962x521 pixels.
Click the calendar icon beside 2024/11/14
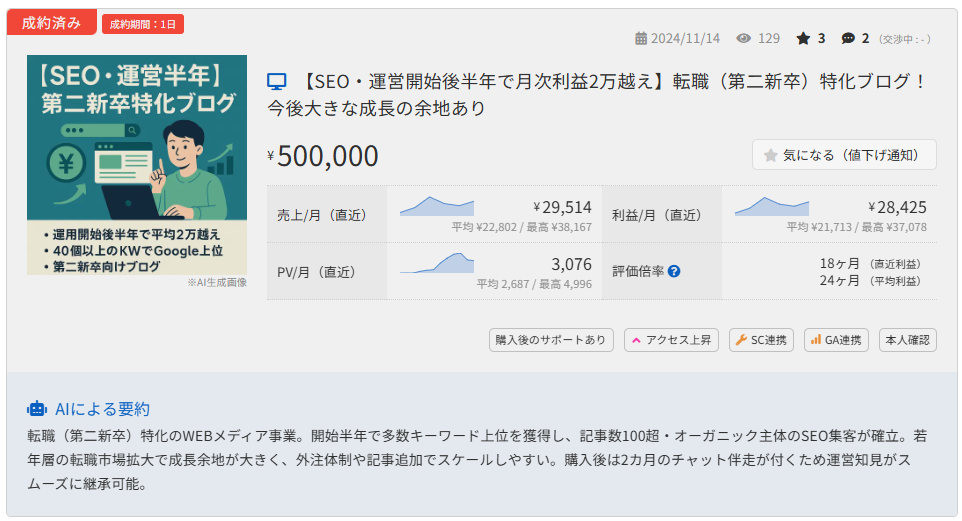[641, 39]
